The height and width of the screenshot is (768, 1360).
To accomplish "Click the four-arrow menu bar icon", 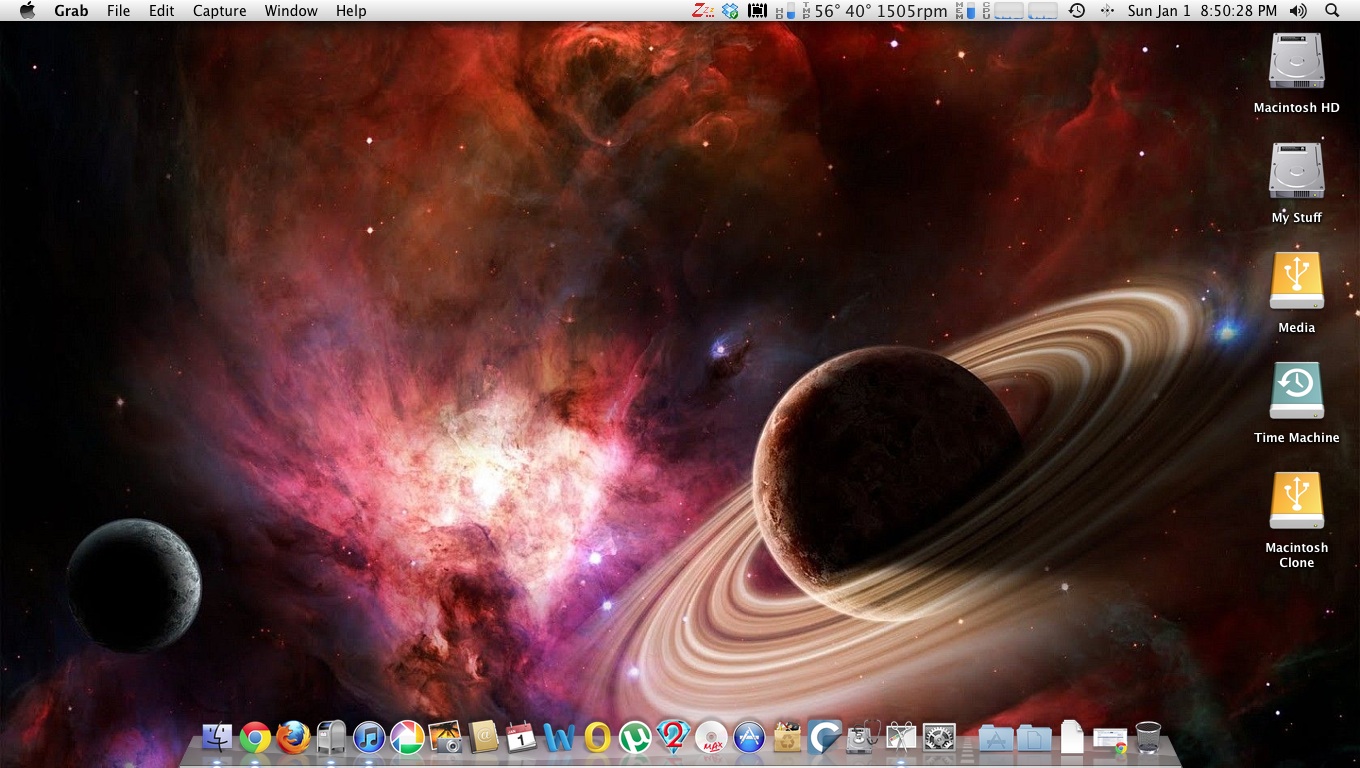I will pyautogui.click(x=1107, y=11).
